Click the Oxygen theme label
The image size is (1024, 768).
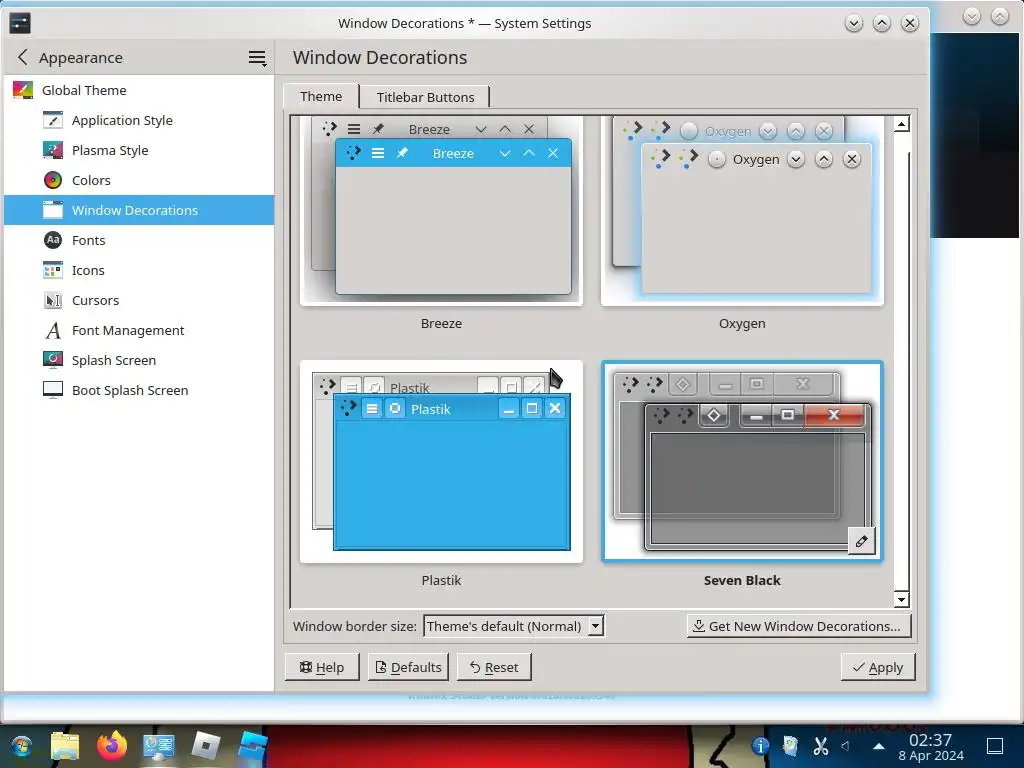pos(742,323)
